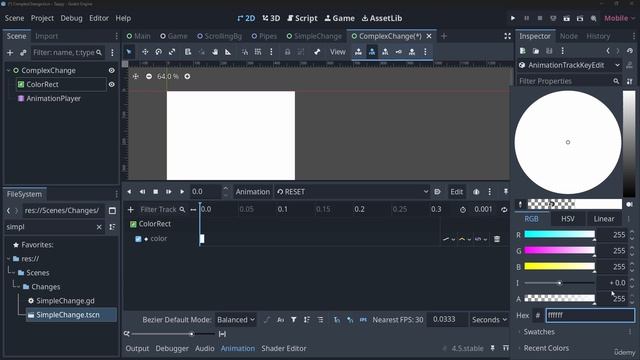Open the RESET animation dropdown
The width and height of the screenshot is (640, 360).
[352, 191]
